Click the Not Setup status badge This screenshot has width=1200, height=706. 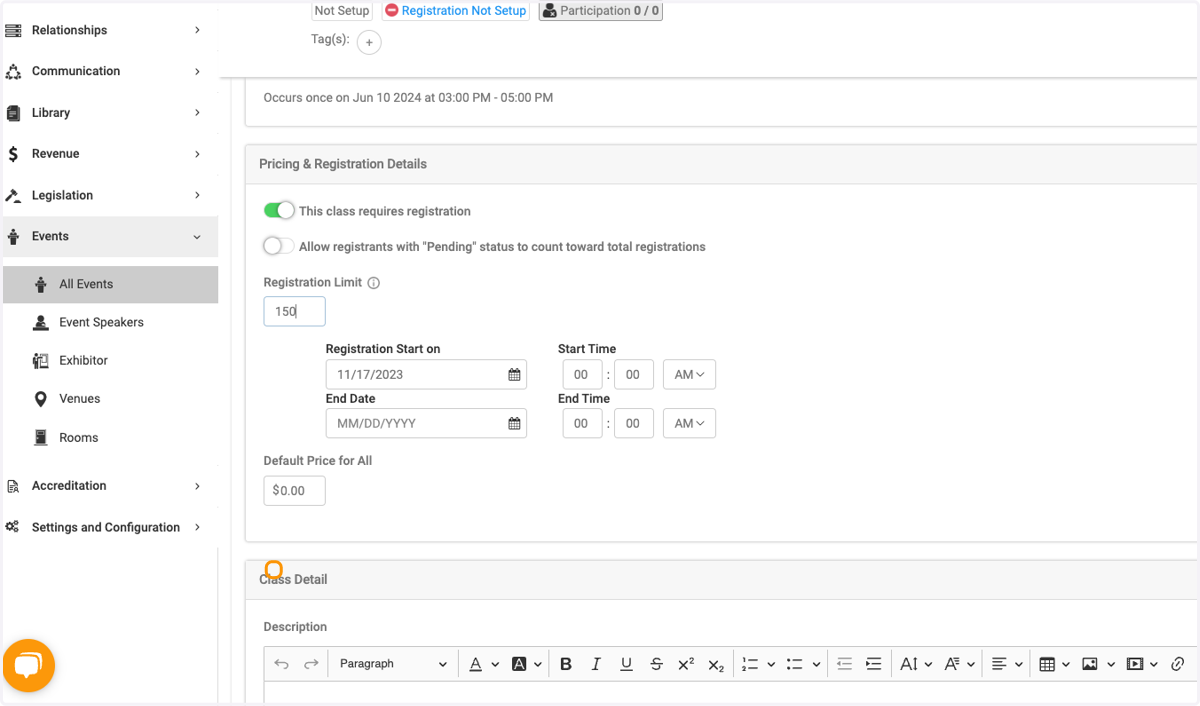click(x=342, y=11)
